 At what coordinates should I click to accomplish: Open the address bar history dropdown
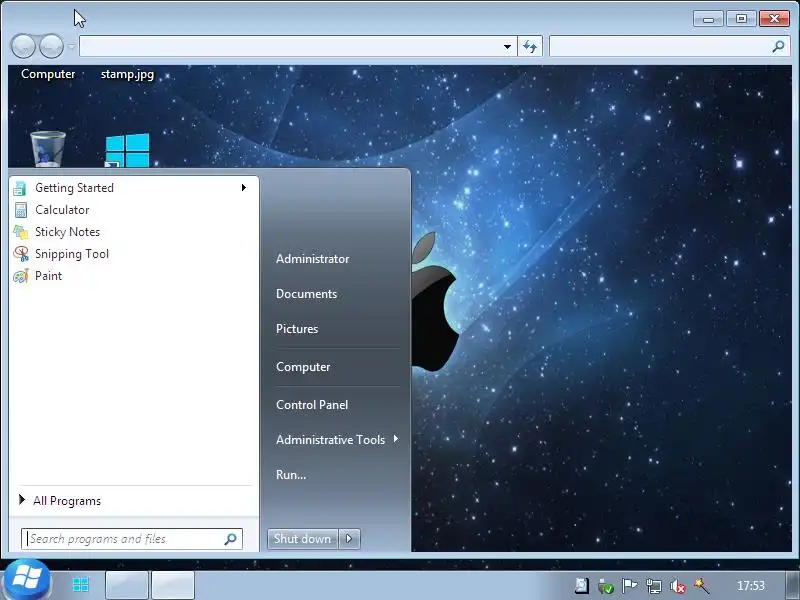tap(507, 46)
